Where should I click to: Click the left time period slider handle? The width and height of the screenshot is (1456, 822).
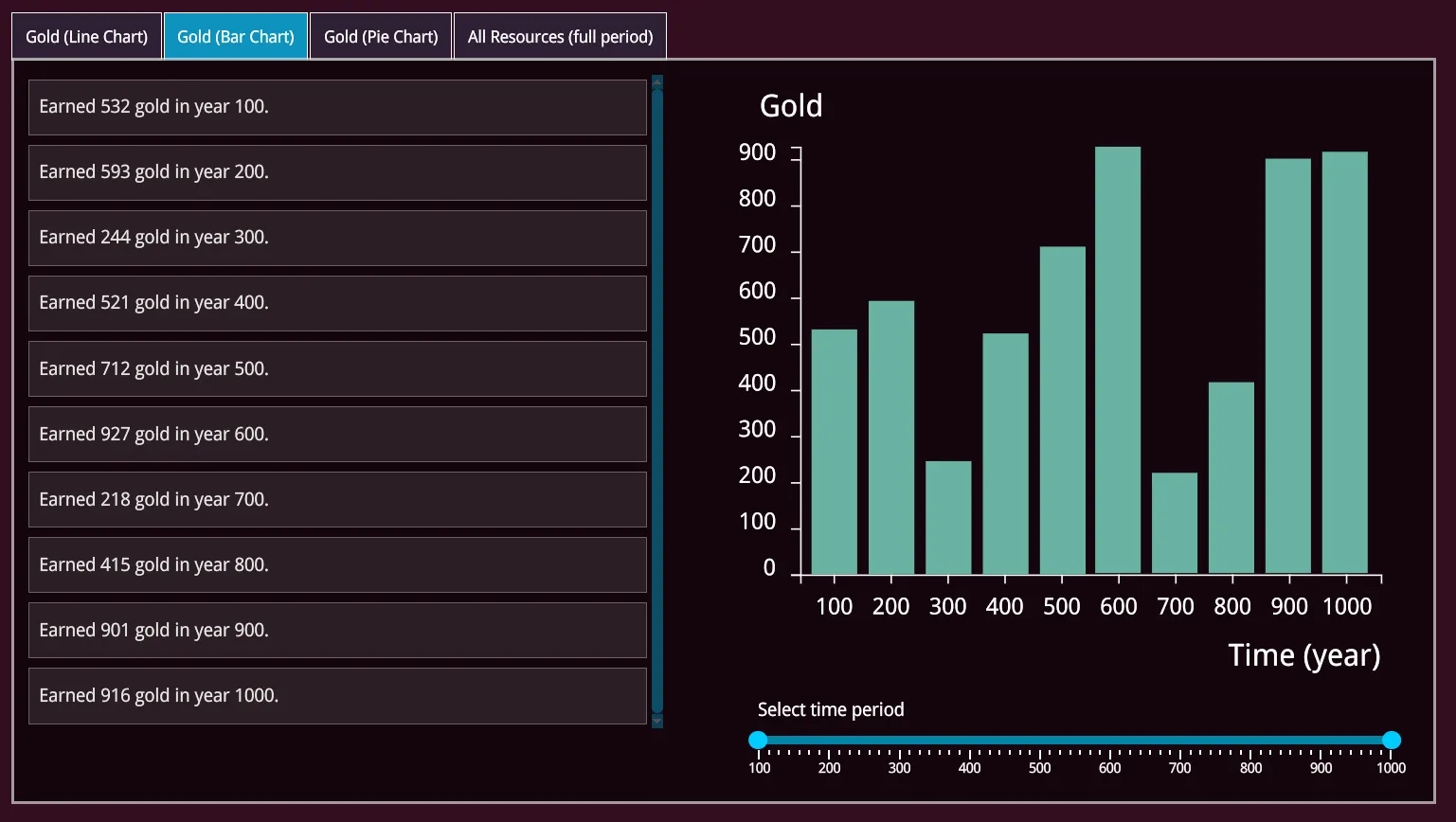click(x=758, y=740)
